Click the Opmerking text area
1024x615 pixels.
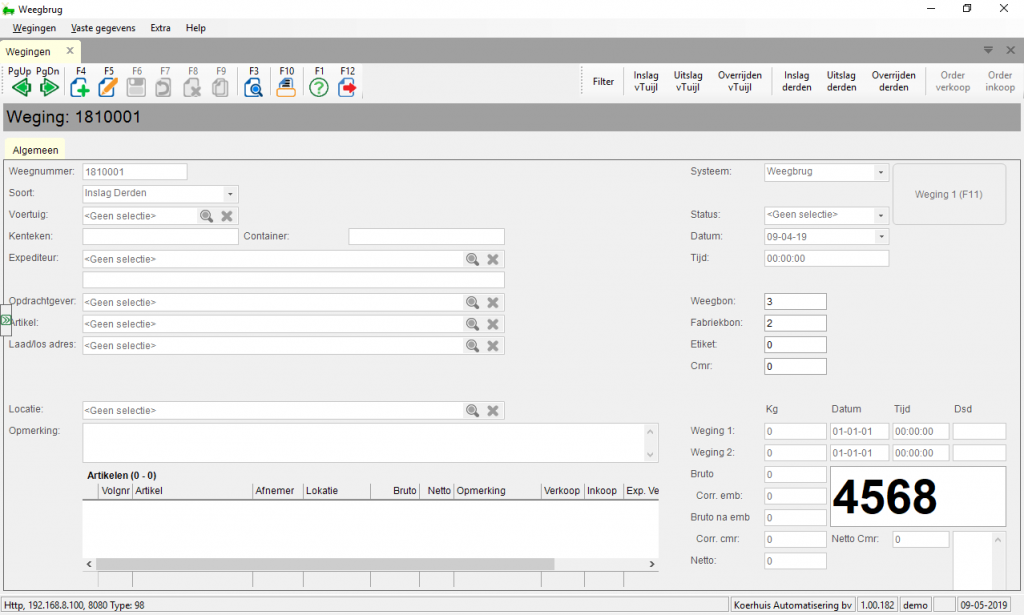tap(370, 443)
